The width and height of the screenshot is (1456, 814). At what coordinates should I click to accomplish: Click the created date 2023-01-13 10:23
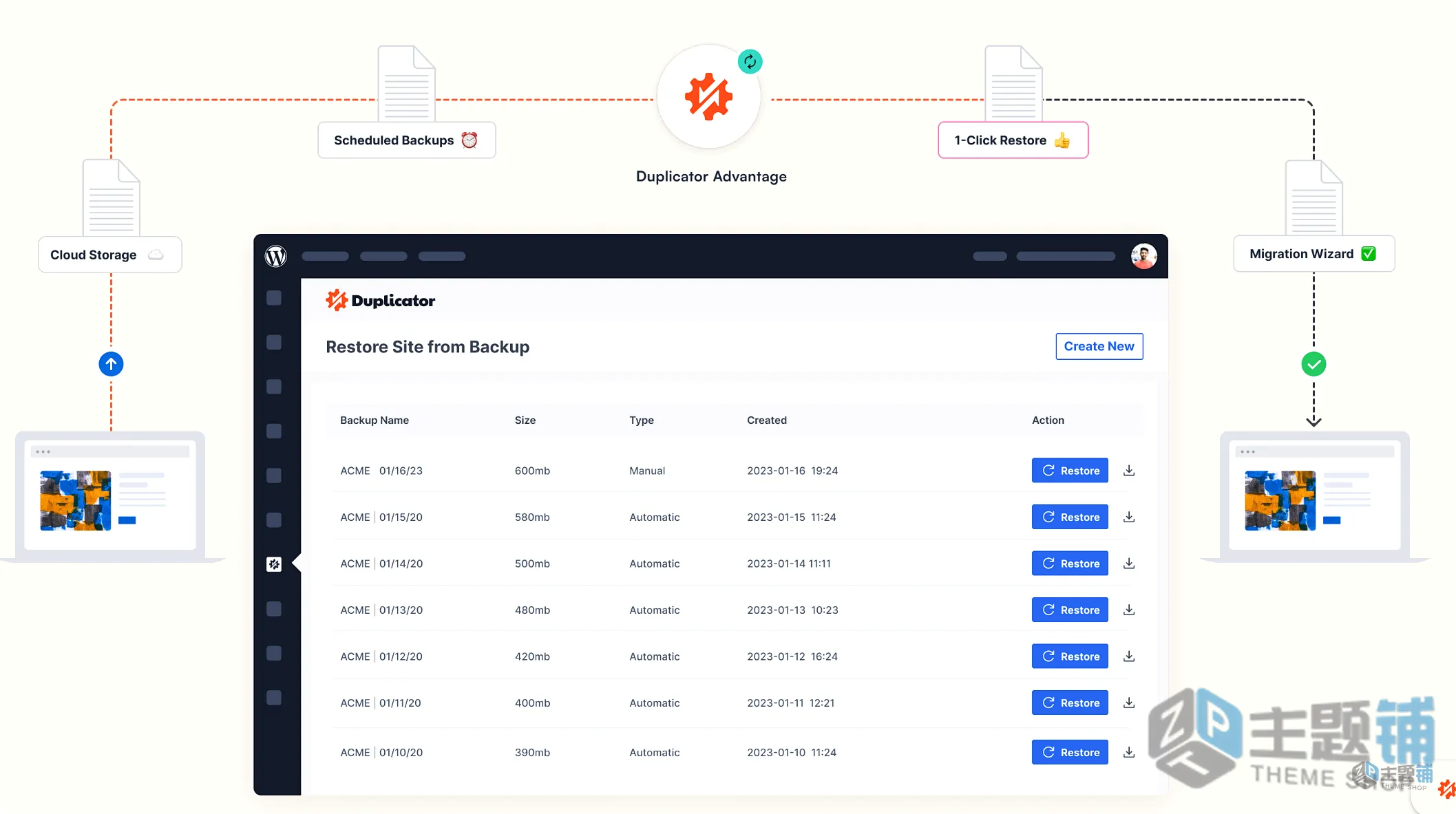[792, 610]
